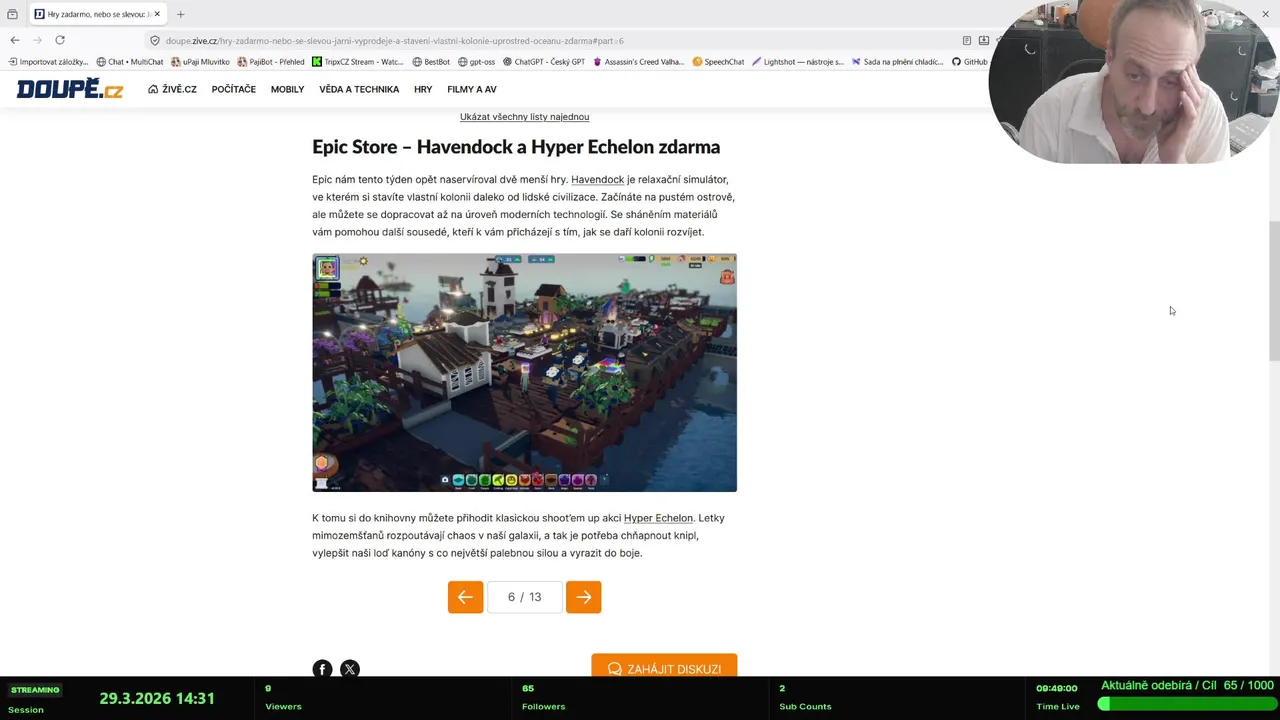Open the ChatGPT - Český GPT bookmark

point(544,62)
